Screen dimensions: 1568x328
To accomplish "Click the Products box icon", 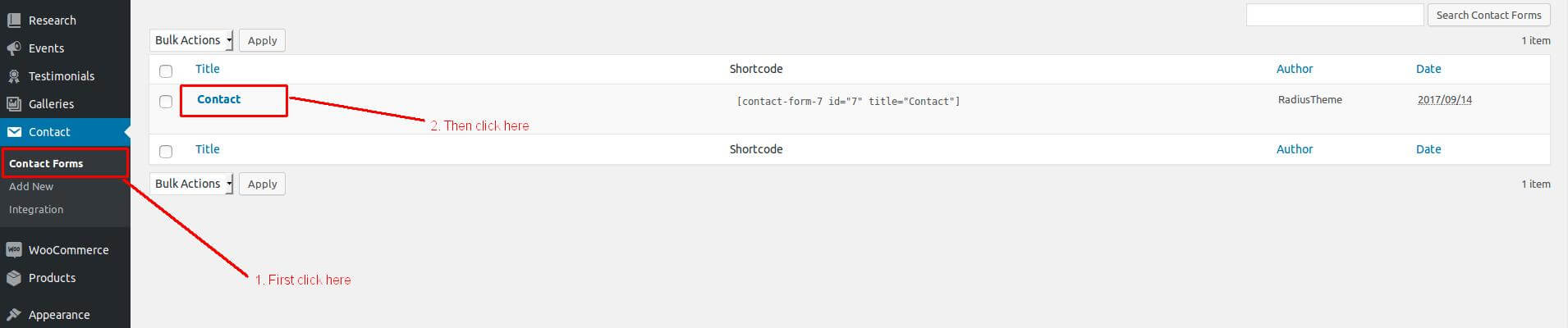I will 14,278.
